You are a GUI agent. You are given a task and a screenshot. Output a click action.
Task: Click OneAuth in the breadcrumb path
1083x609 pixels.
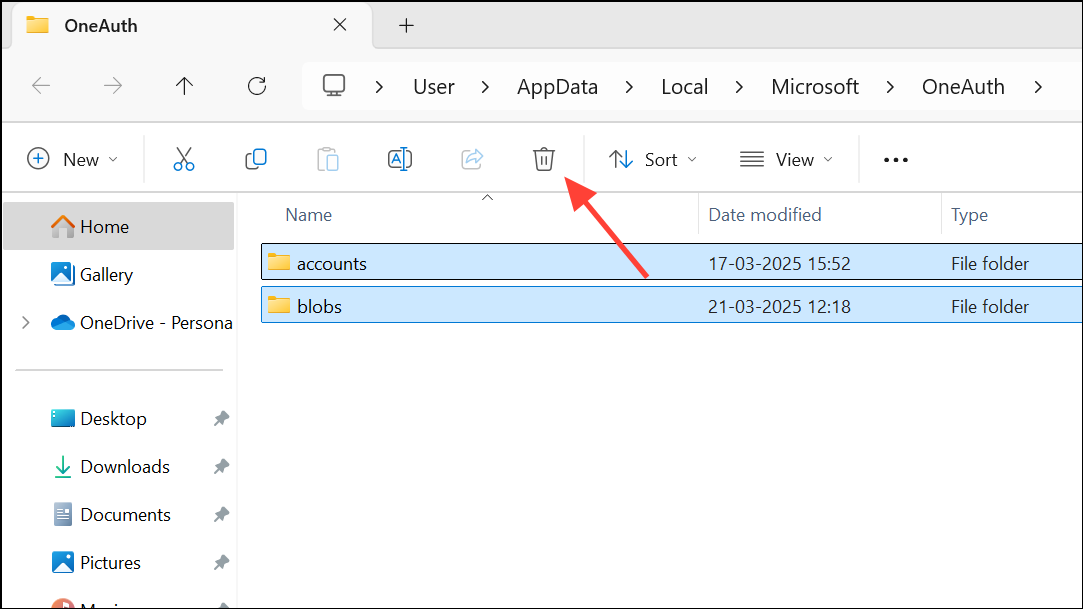963,87
